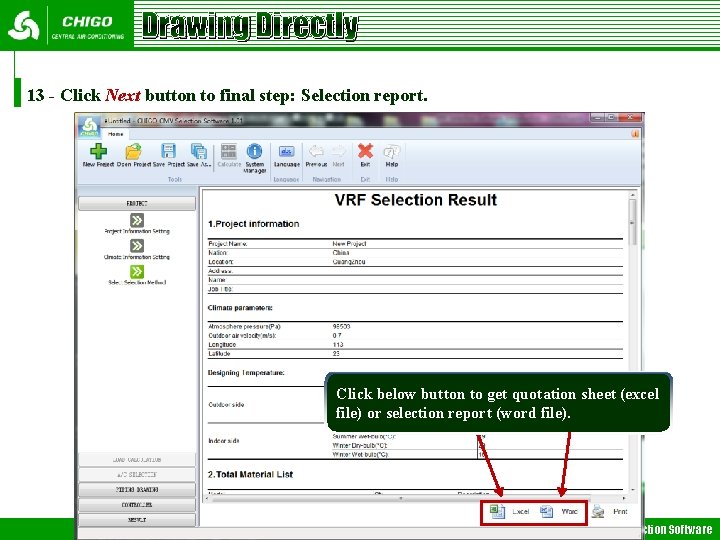Click the 'Longitude' row label
This screenshot has height=540, width=720.
[222, 345]
